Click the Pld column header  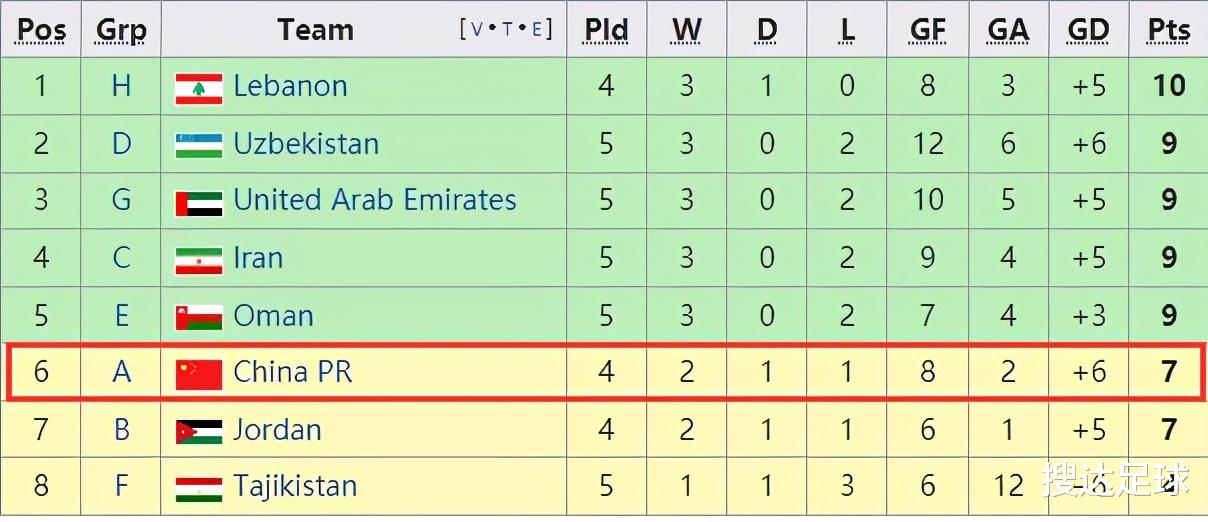pos(606,30)
